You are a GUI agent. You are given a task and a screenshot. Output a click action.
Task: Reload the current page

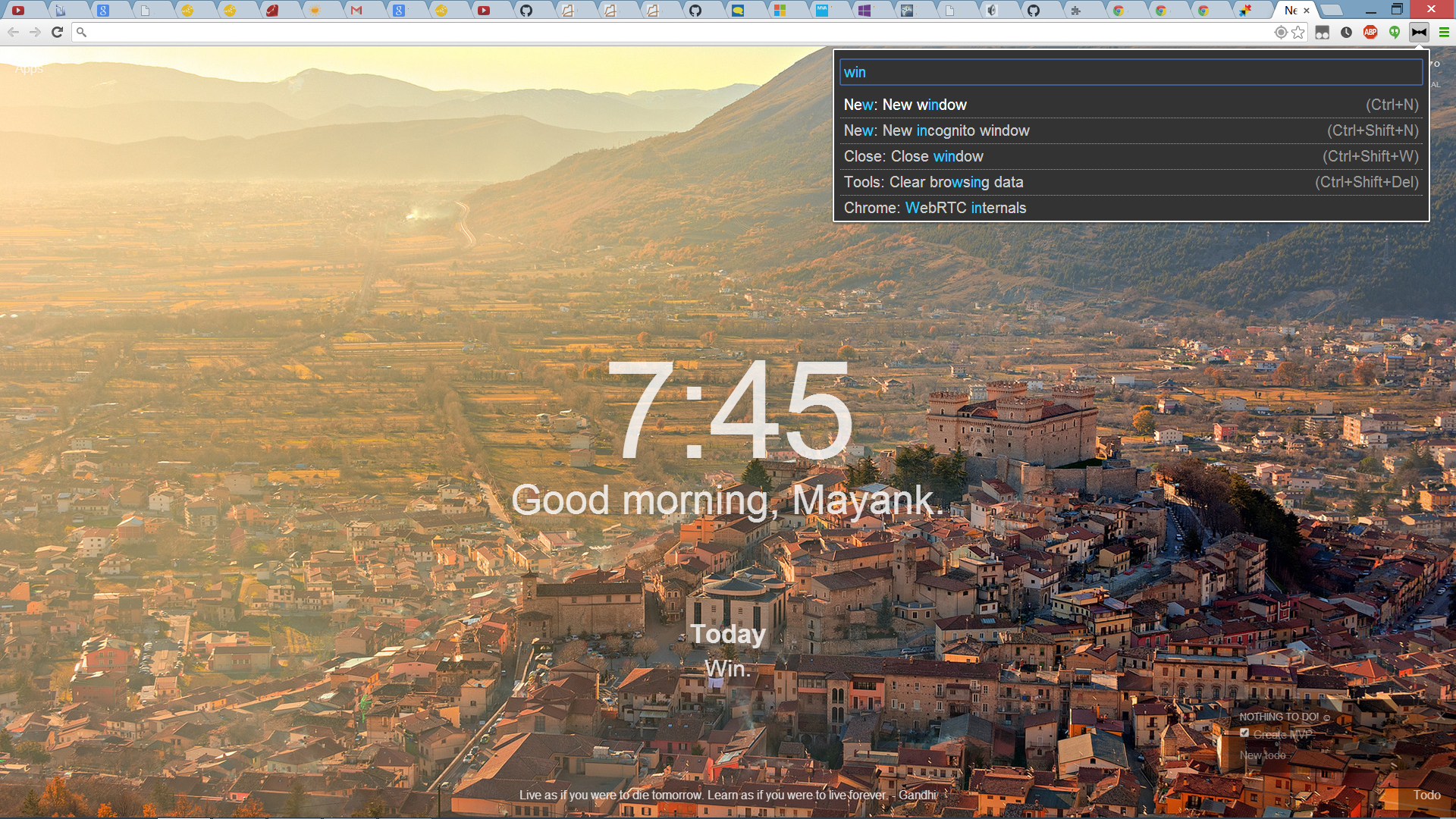point(57,32)
